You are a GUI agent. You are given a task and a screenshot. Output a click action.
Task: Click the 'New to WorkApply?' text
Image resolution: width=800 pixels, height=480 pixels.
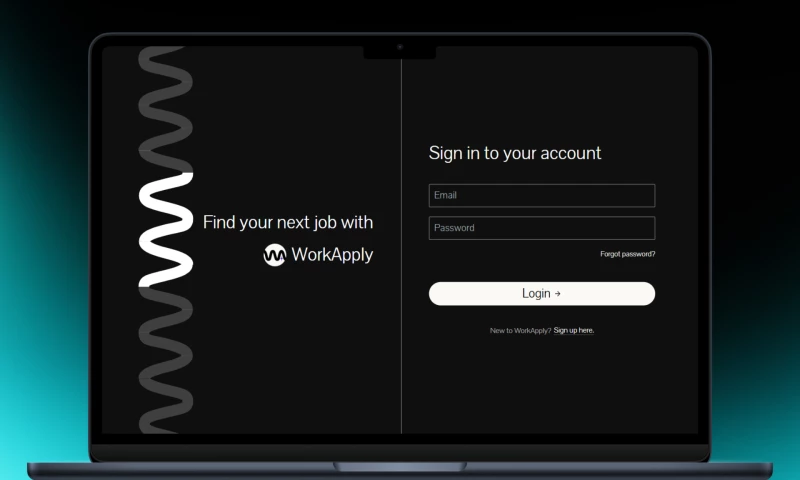click(520, 331)
